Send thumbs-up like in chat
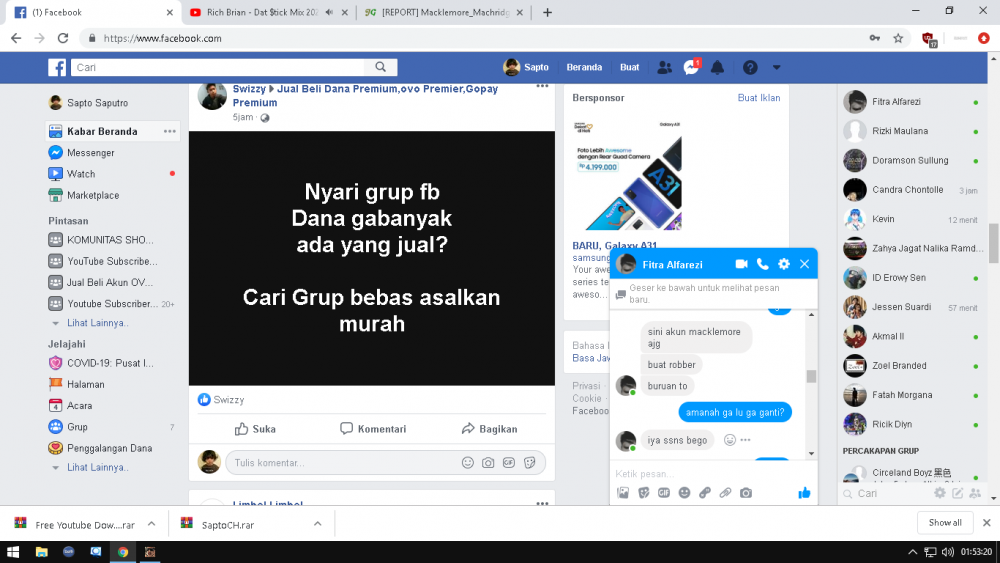 pos(804,493)
